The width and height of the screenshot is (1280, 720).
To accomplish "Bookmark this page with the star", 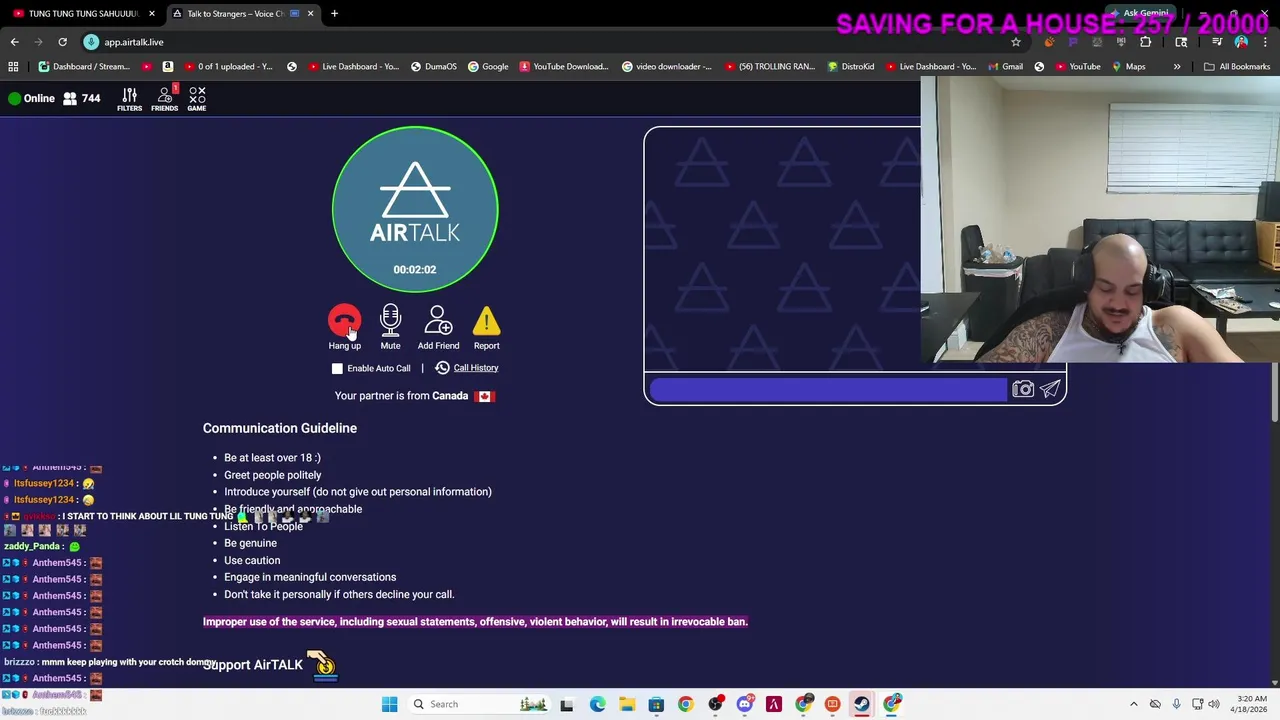I will pos(1016,42).
